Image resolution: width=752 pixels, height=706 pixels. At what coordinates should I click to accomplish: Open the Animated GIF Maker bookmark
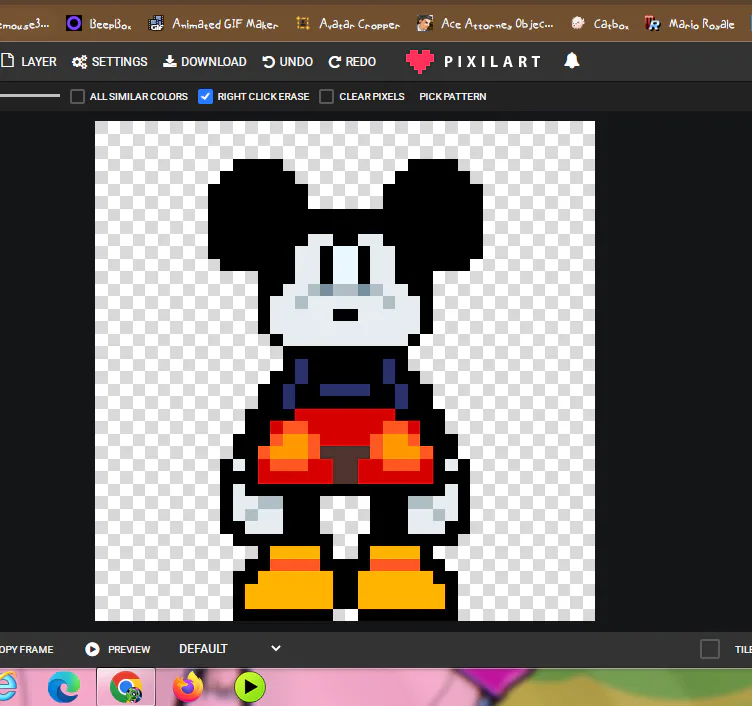coord(213,23)
